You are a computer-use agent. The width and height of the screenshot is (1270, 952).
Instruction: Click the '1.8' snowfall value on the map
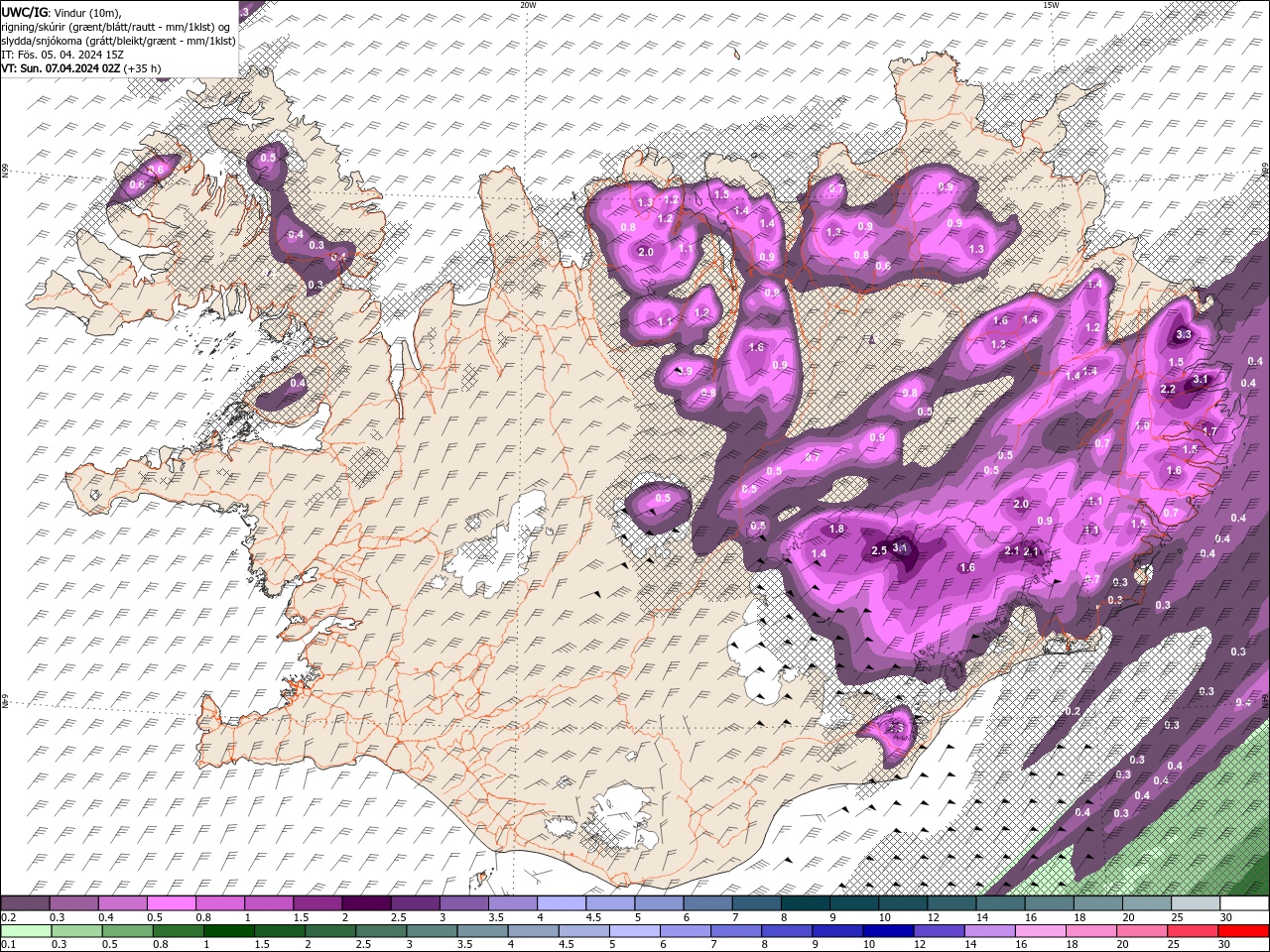836,530
